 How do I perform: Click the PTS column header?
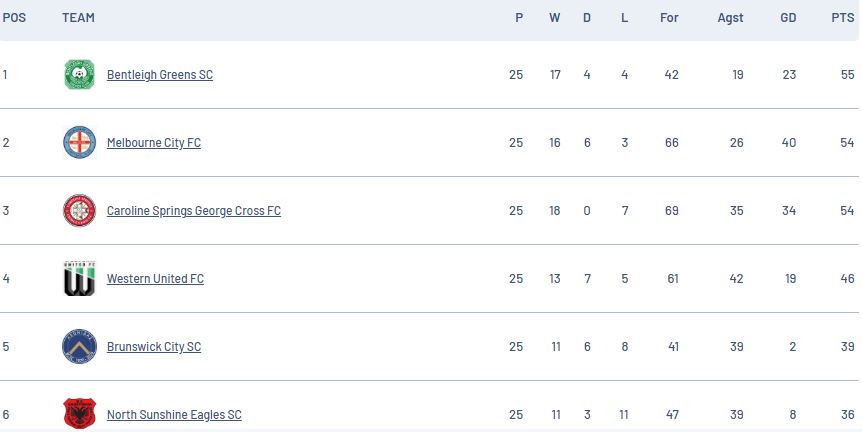[842, 18]
